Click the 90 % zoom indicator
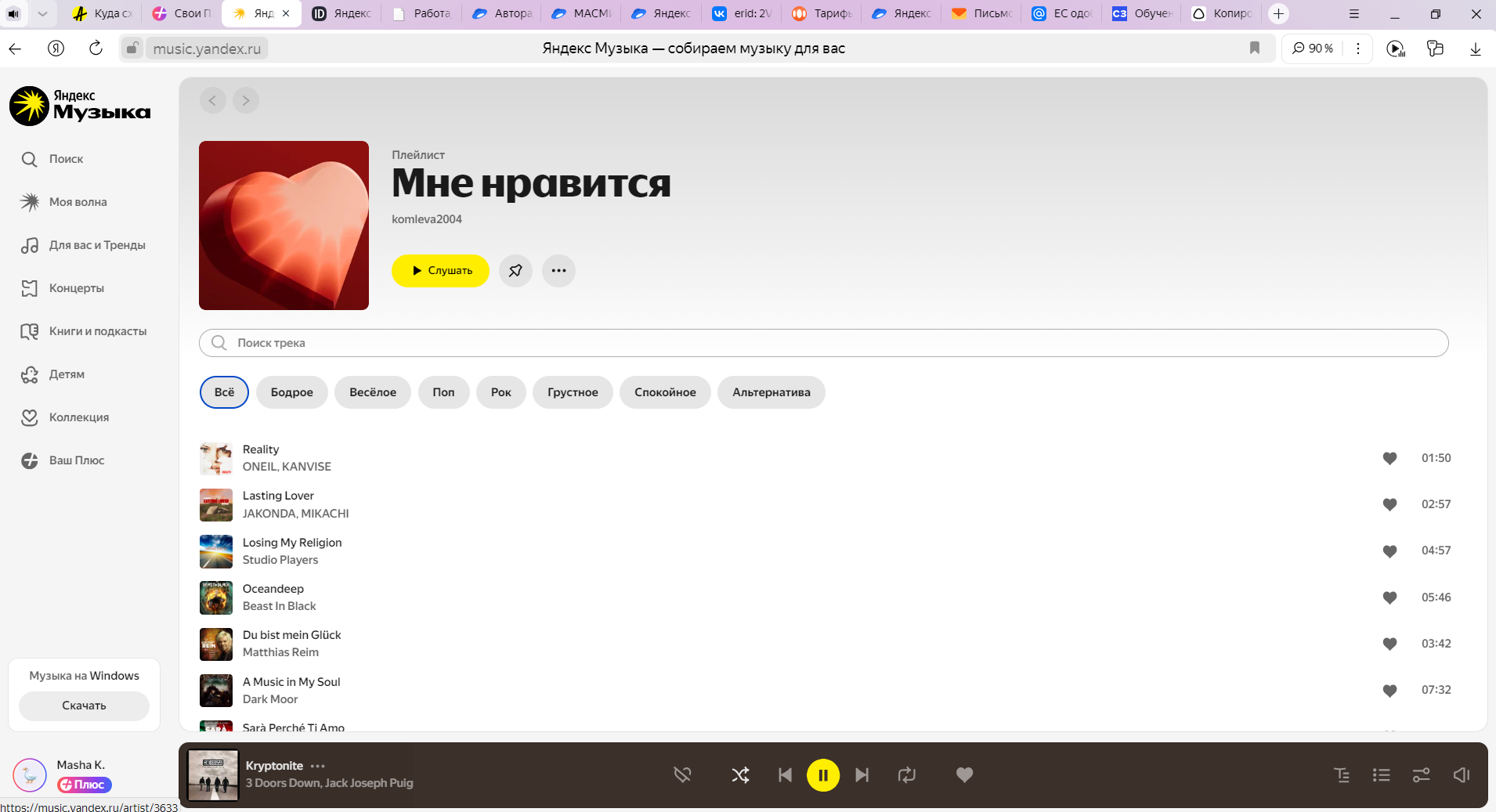Screen dimensions: 1496x812 pyautogui.click(x=1313, y=49)
